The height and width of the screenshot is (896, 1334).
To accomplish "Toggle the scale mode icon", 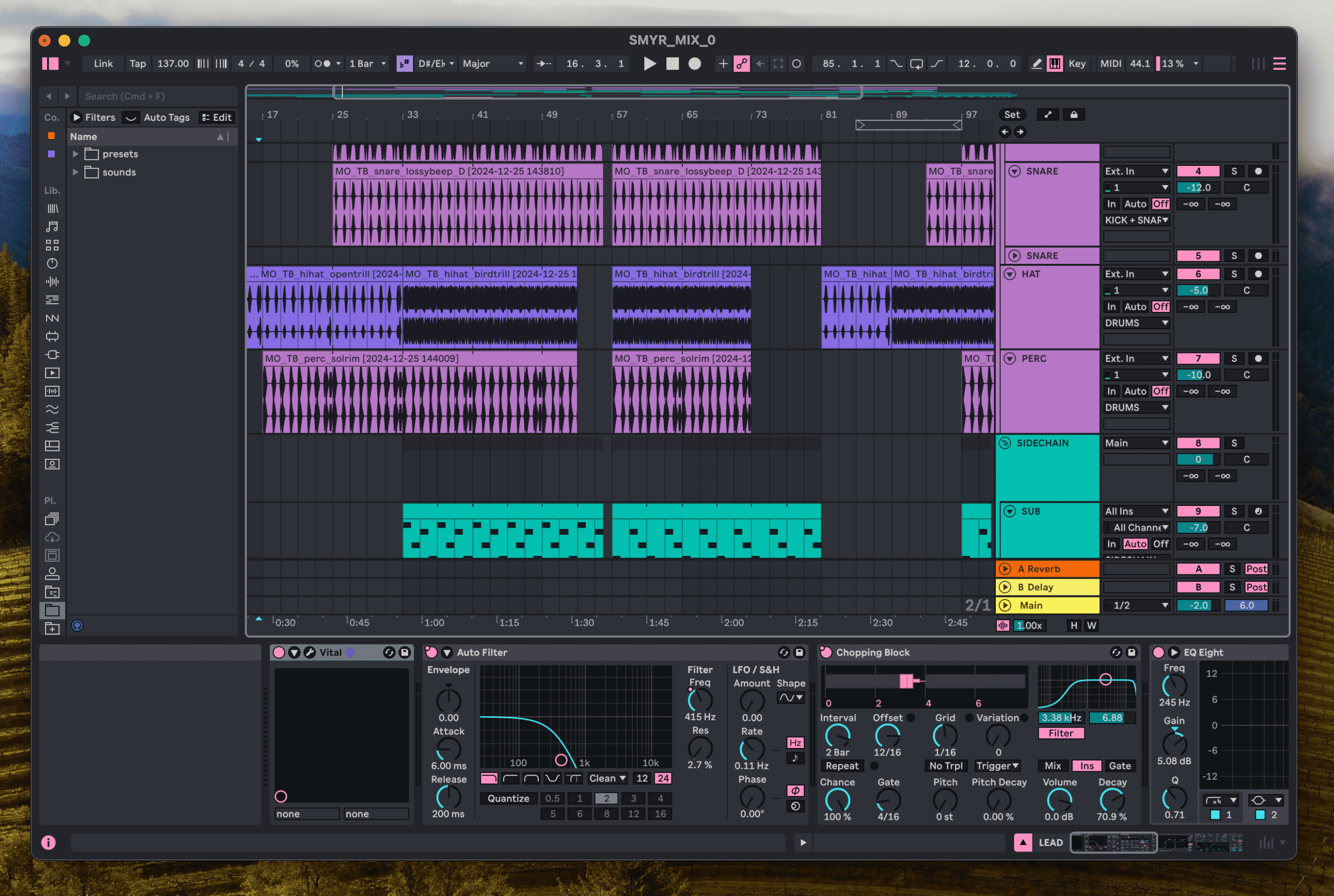I will pos(405,63).
